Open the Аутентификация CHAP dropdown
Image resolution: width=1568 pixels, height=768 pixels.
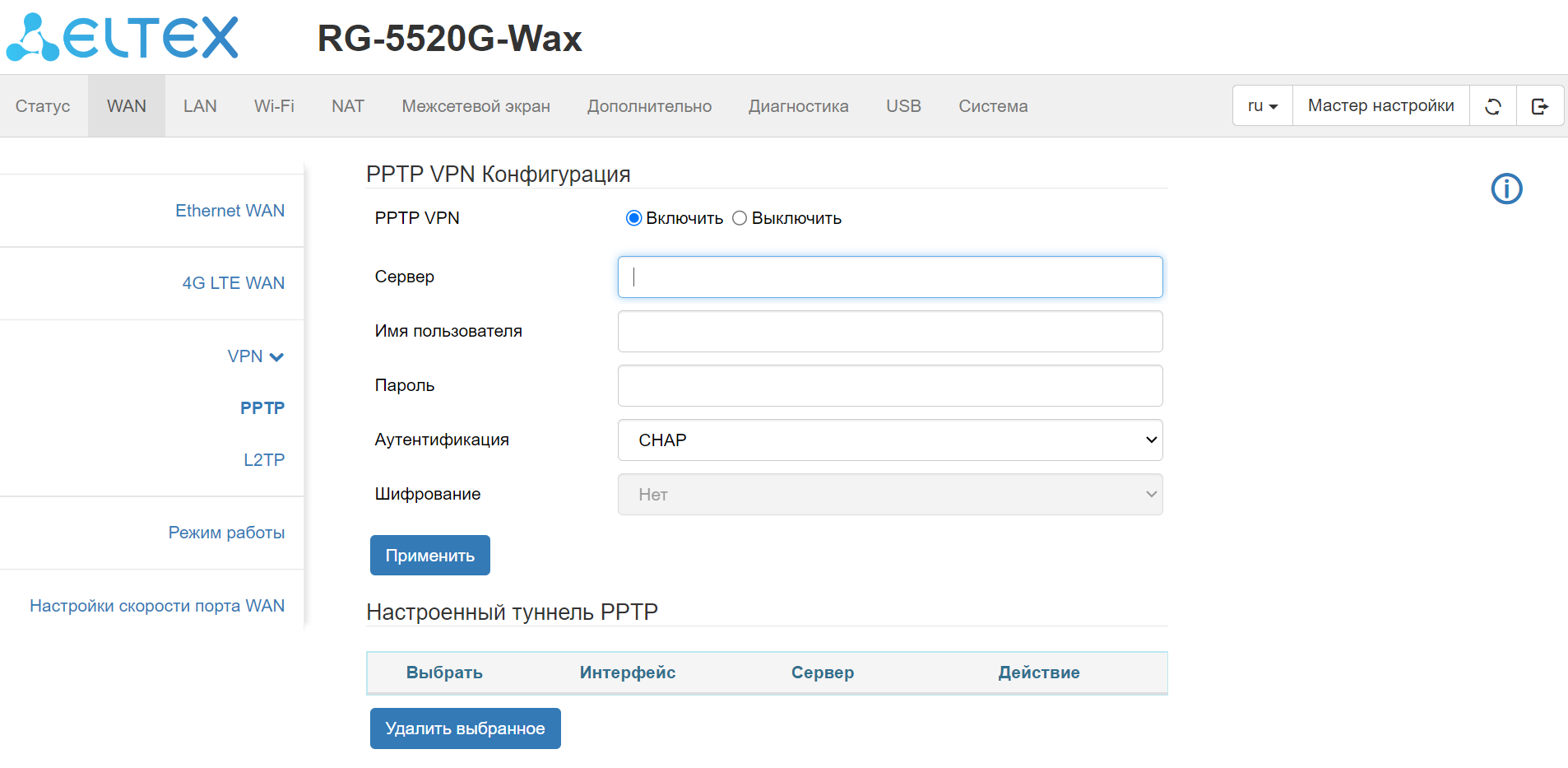pos(889,440)
